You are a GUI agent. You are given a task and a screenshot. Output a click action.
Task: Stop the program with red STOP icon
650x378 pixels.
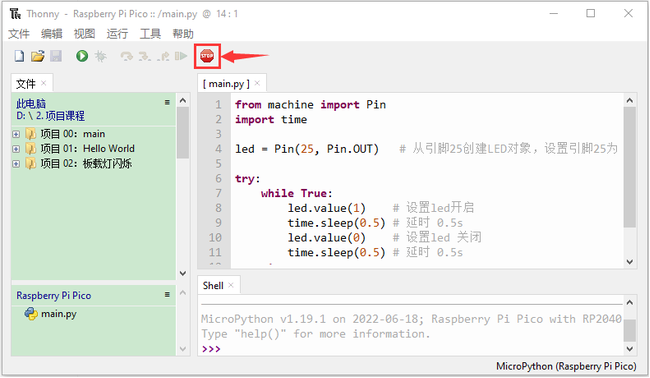(x=207, y=56)
